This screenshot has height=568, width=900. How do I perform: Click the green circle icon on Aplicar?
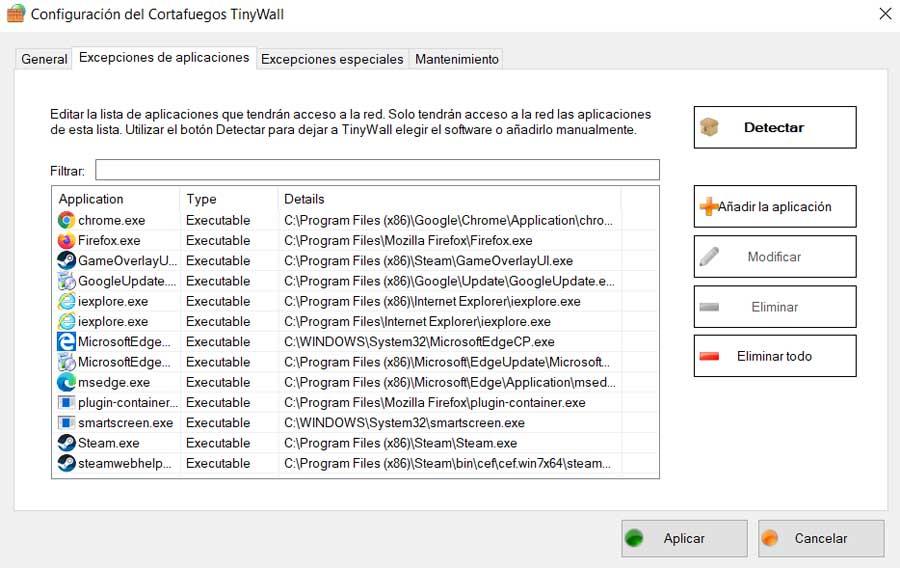coord(634,538)
